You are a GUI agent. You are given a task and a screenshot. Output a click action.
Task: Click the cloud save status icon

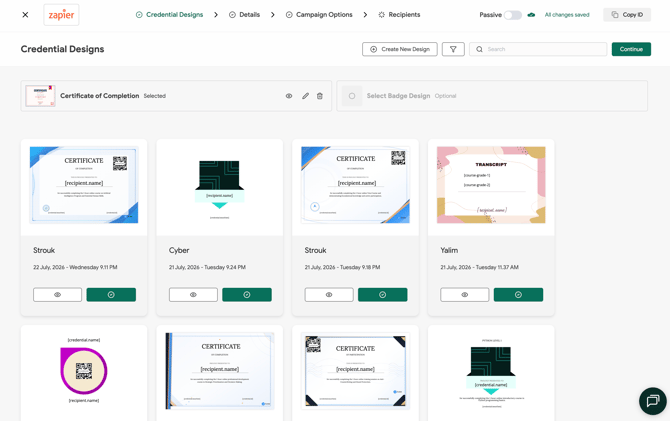pyautogui.click(x=531, y=15)
